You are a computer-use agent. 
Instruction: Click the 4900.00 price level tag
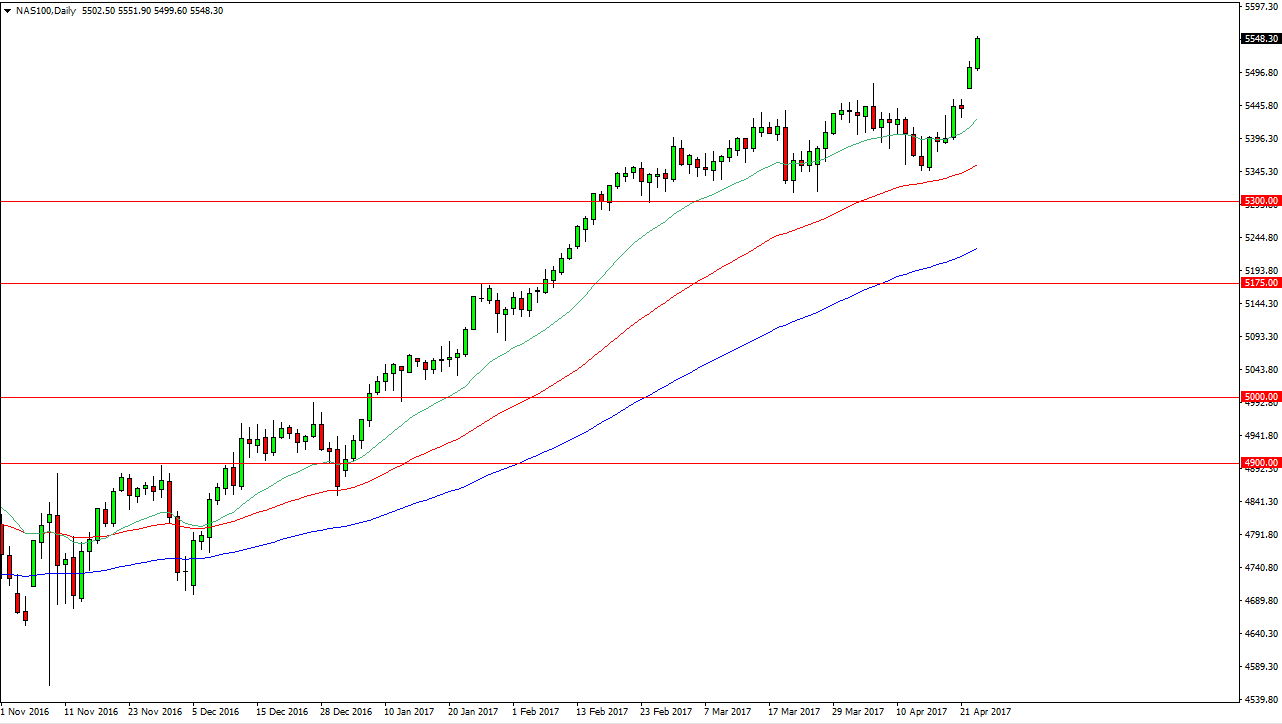pos(1259,462)
